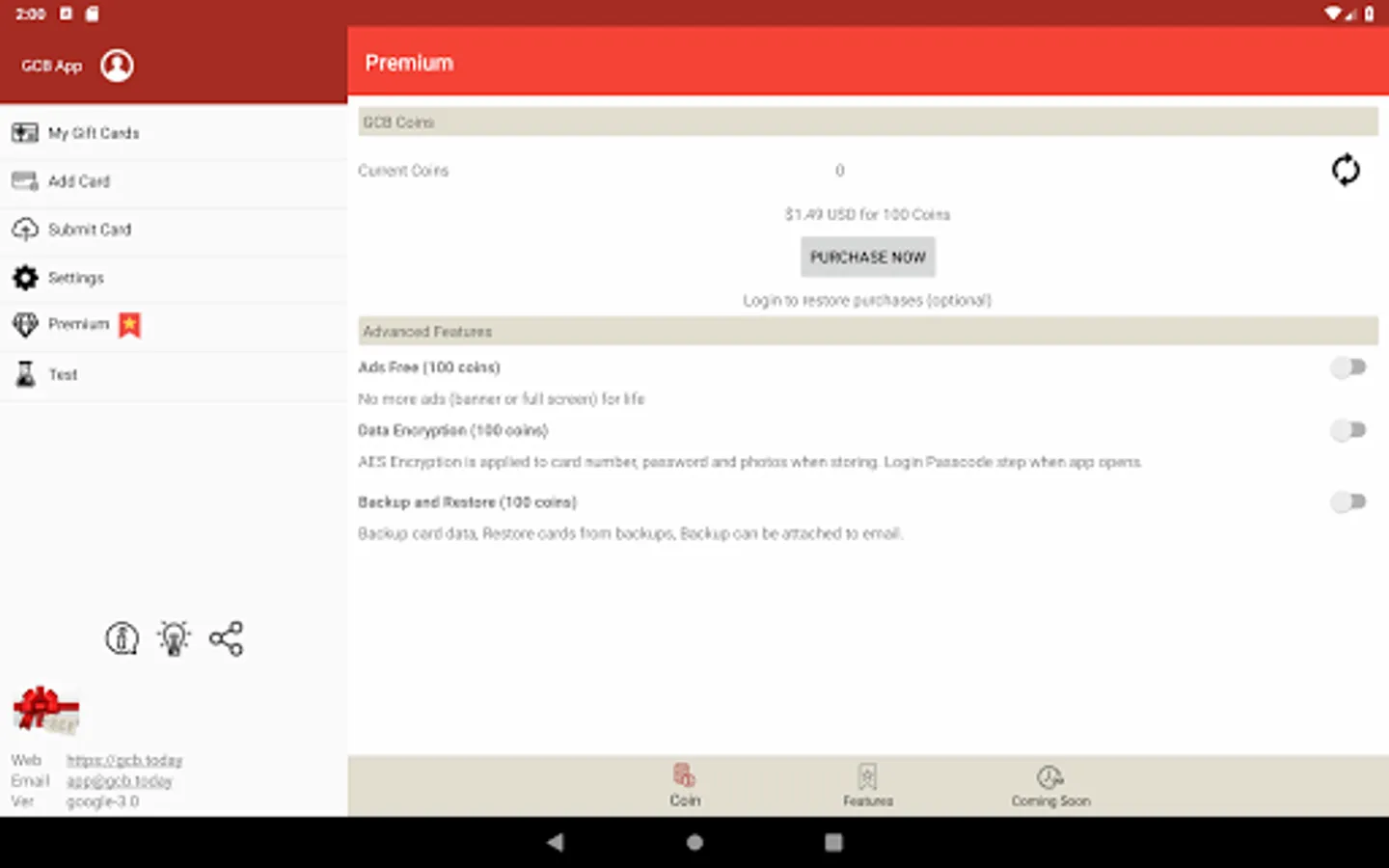Open the gcb.today website link
Viewport: 1389px width, 868px height.
point(124,761)
